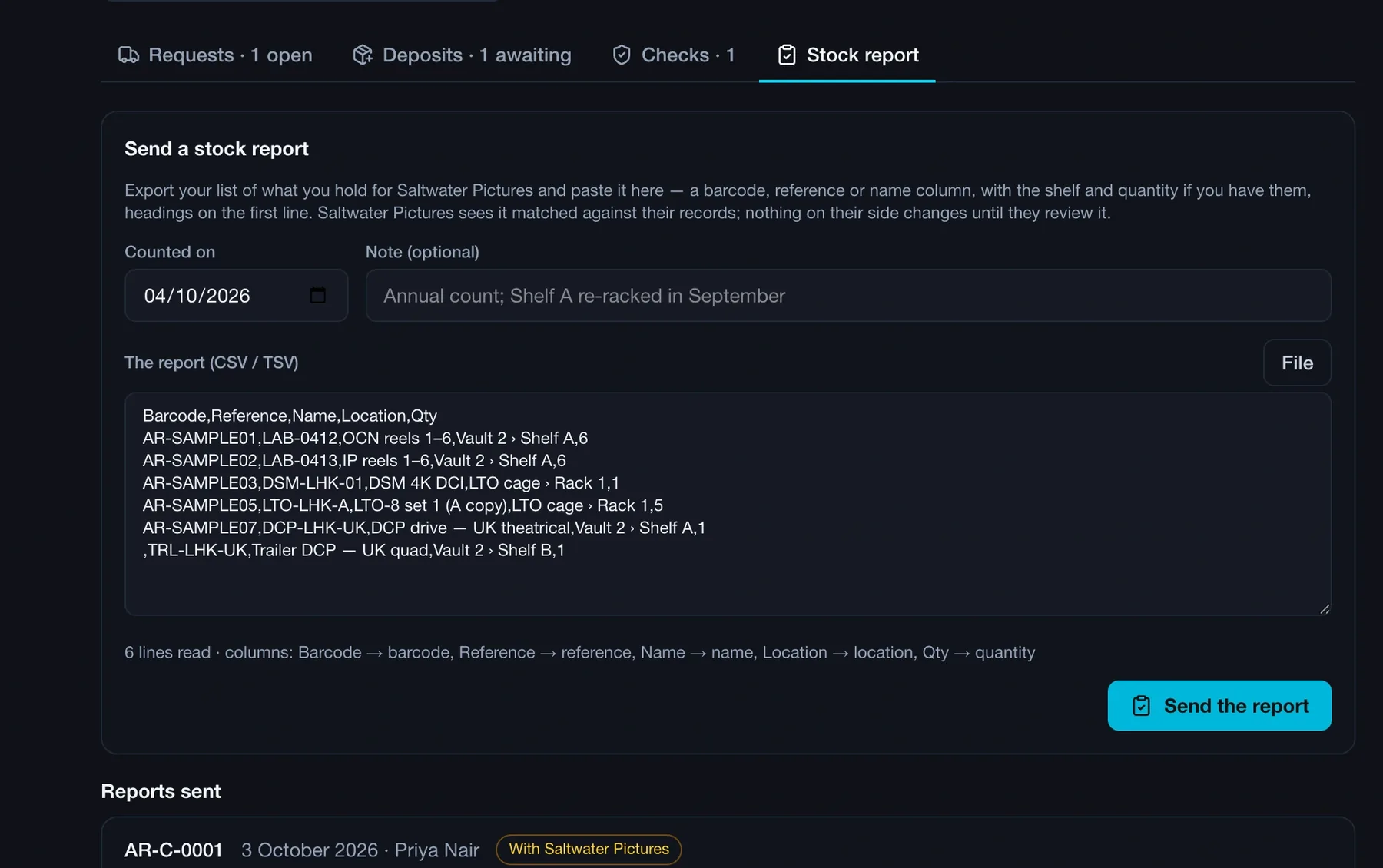This screenshot has height=868, width=1383.
Task: Click the clipboard icon beside Stock report
Action: pyautogui.click(x=787, y=55)
